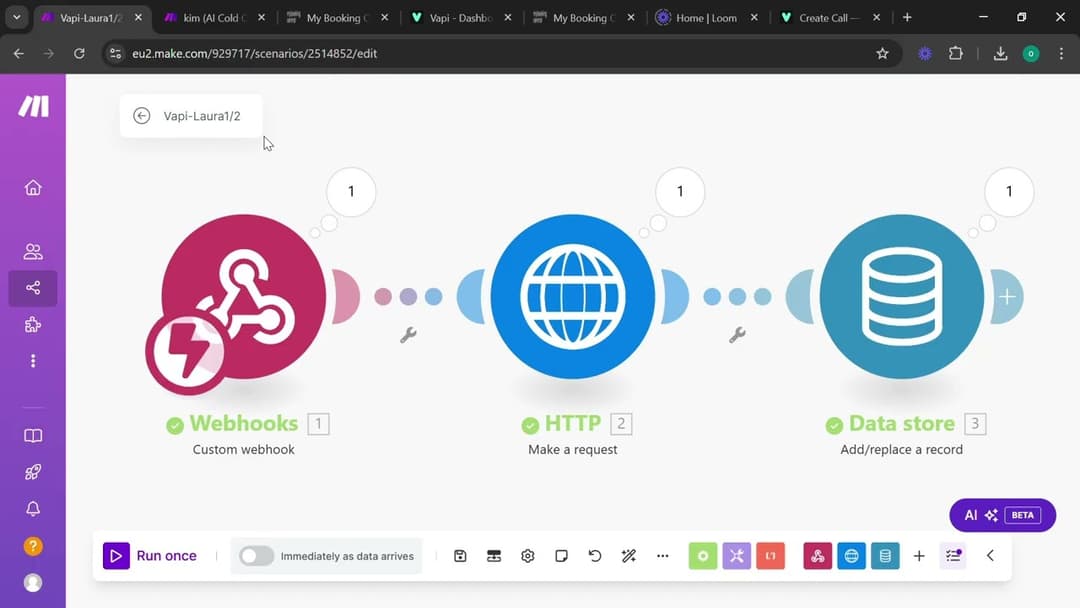The width and height of the screenshot is (1080, 608).
Task: Open the toolbar More options dots
Action: pyautogui.click(x=663, y=556)
